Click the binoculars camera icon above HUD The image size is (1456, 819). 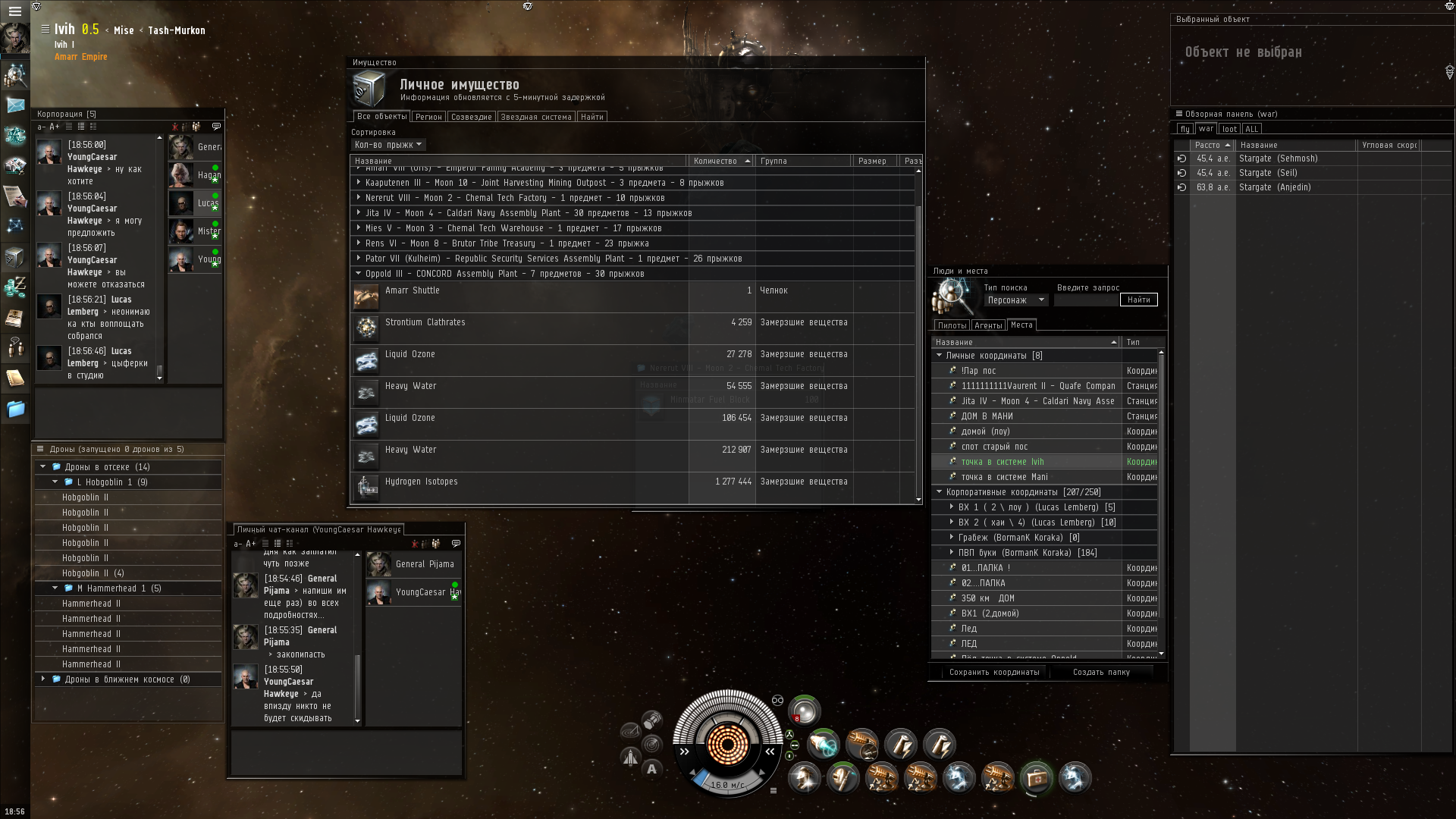click(777, 700)
